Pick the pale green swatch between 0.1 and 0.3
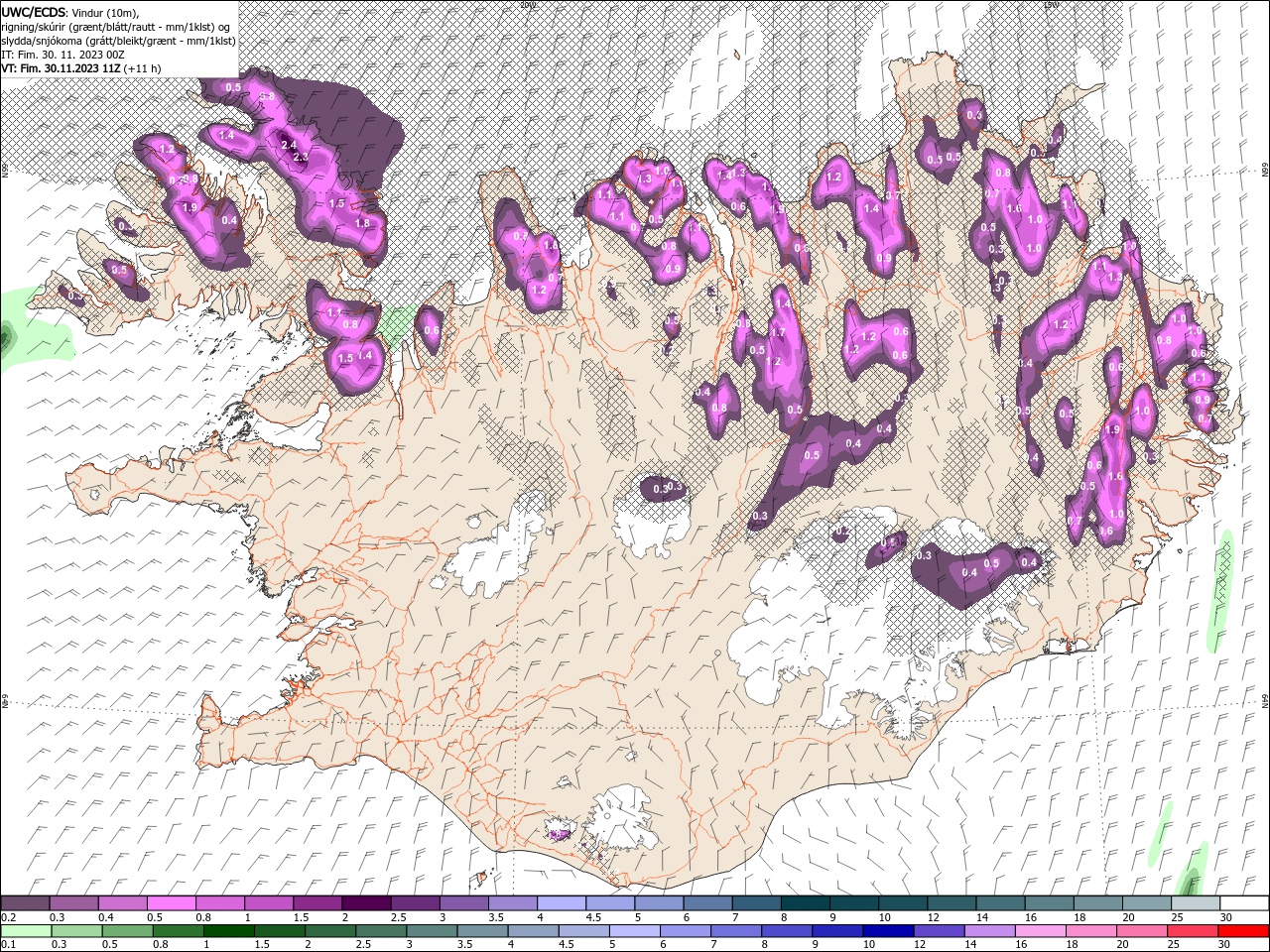This screenshot has height=952, width=1270. tap(25, 931)
